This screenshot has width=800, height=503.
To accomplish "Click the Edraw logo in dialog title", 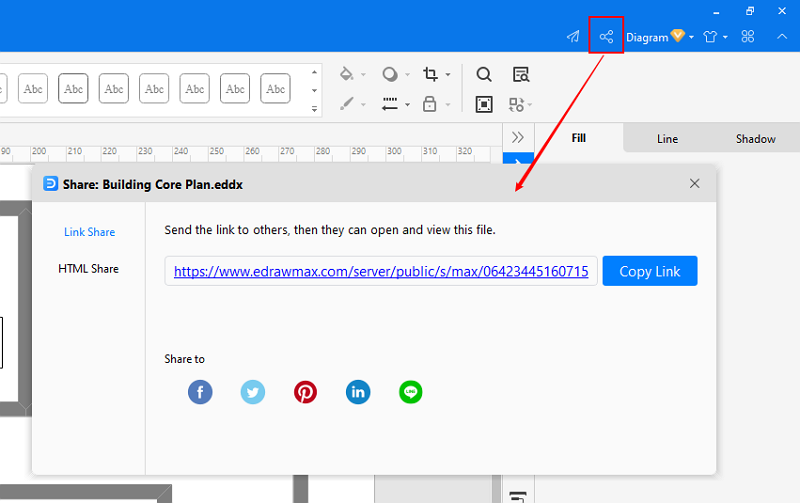I will (51, 184).
